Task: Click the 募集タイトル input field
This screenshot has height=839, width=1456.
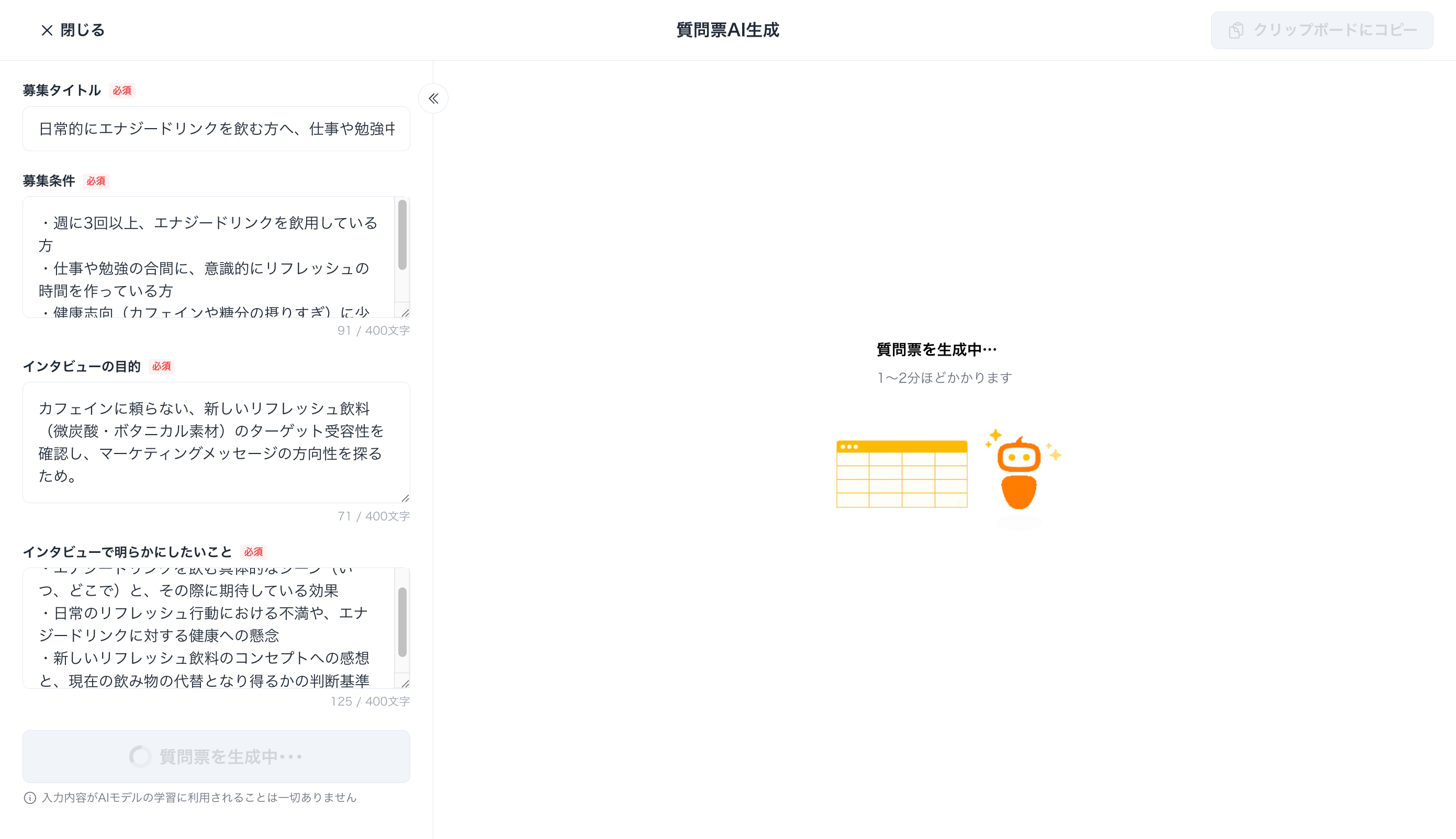Action: (216, 129)
